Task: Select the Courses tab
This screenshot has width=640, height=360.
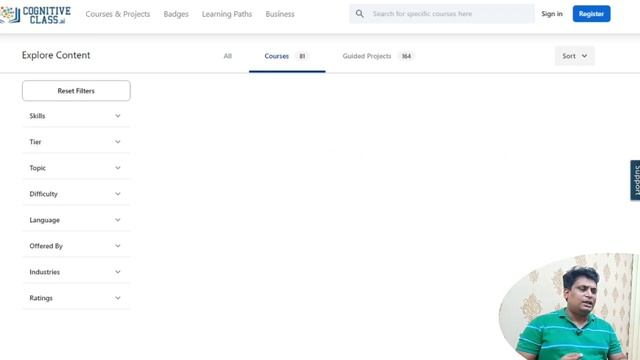Action: (287, 56)
